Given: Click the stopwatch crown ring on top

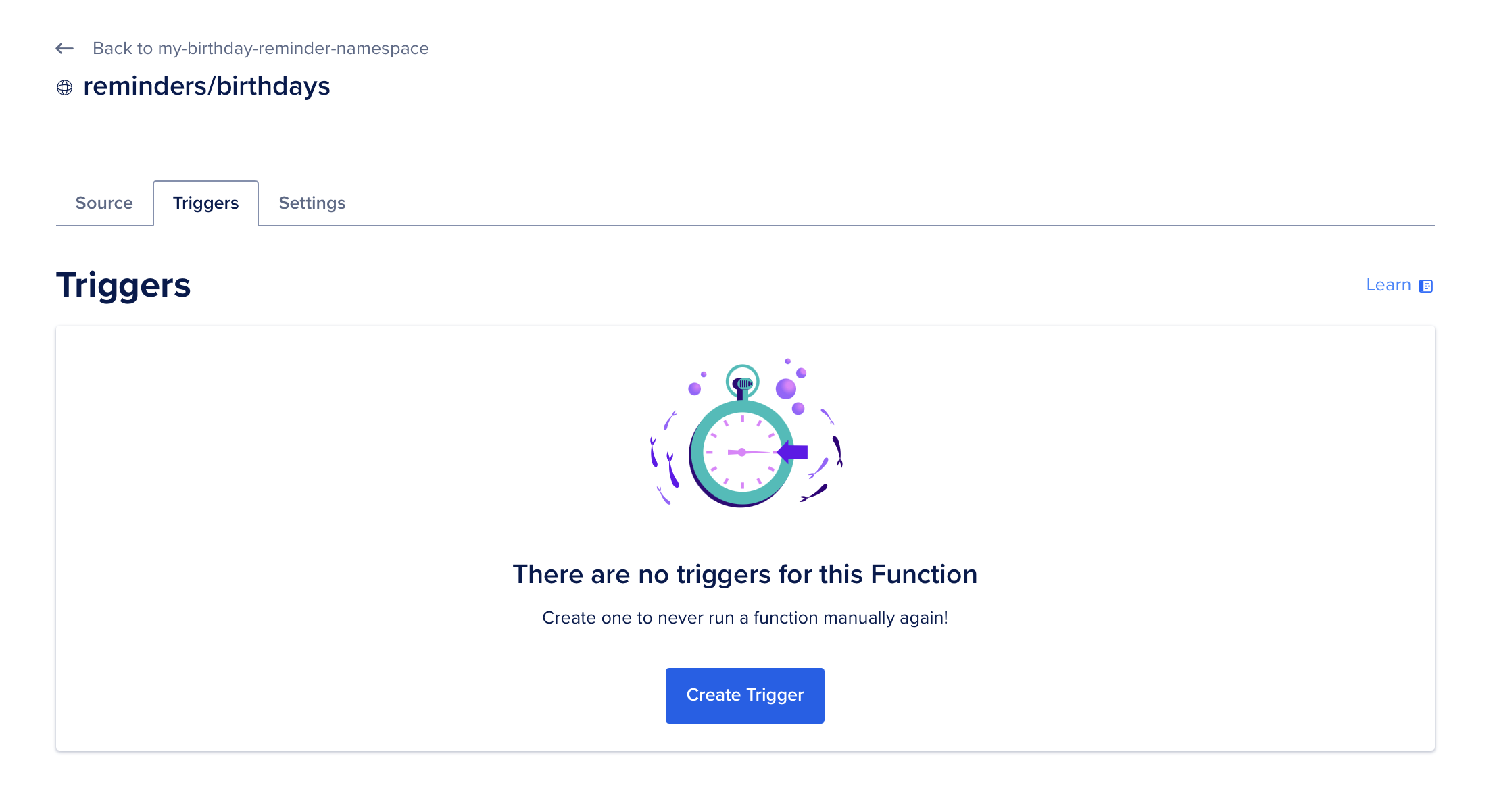Looking at the screenshot, I should coord(742,382).
